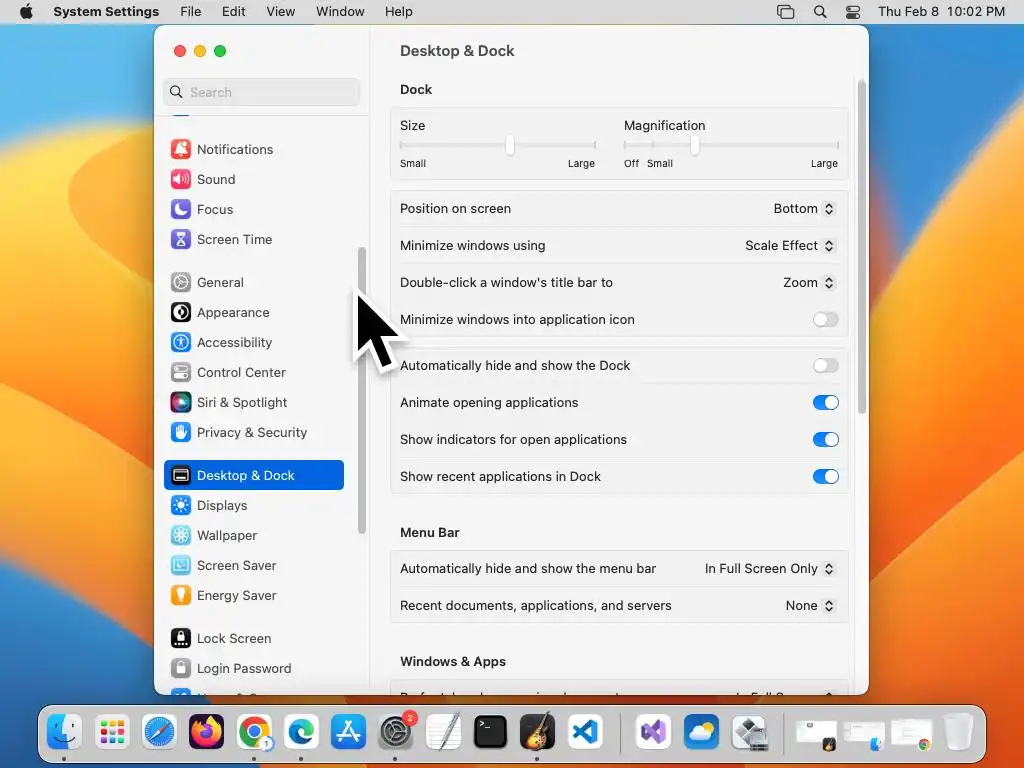Enable Minimize windows into application icon
This screenshot has height=768, width=1024.
coord(825,319)
